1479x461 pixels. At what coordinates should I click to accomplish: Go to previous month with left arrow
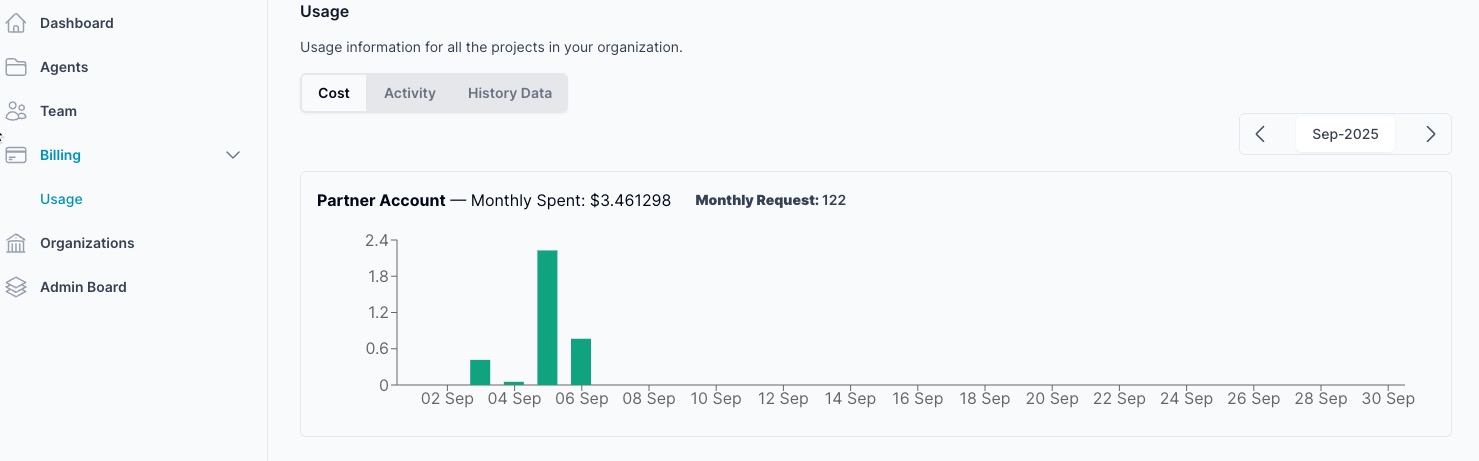click(1260, 134)
